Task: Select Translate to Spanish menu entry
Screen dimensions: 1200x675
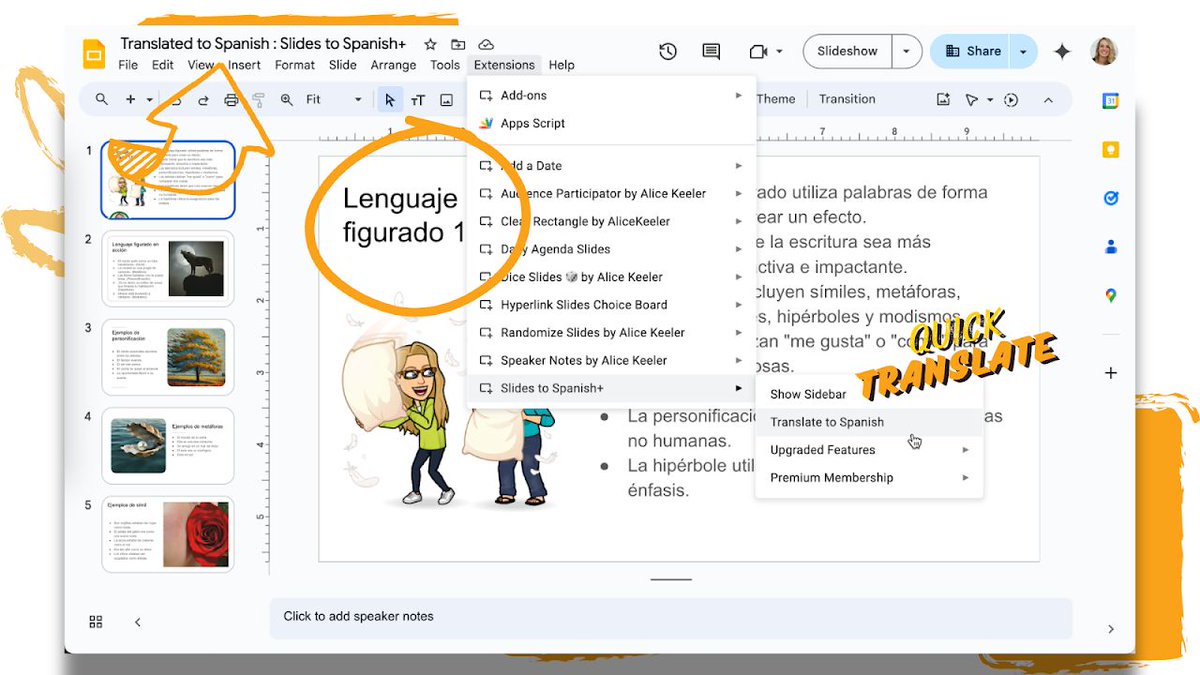Action: [x=826, y=422]
